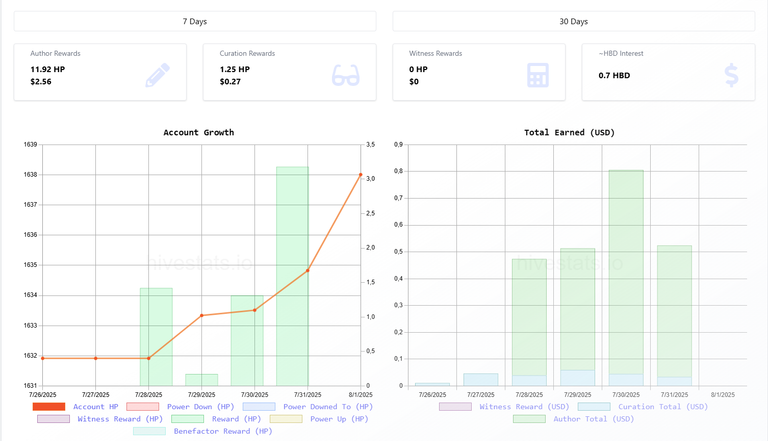Toggle the Witness Reward (HP) legend swatch
Image resolution: width=768 pixels, height=441 pixels.
tap(53, 419)
